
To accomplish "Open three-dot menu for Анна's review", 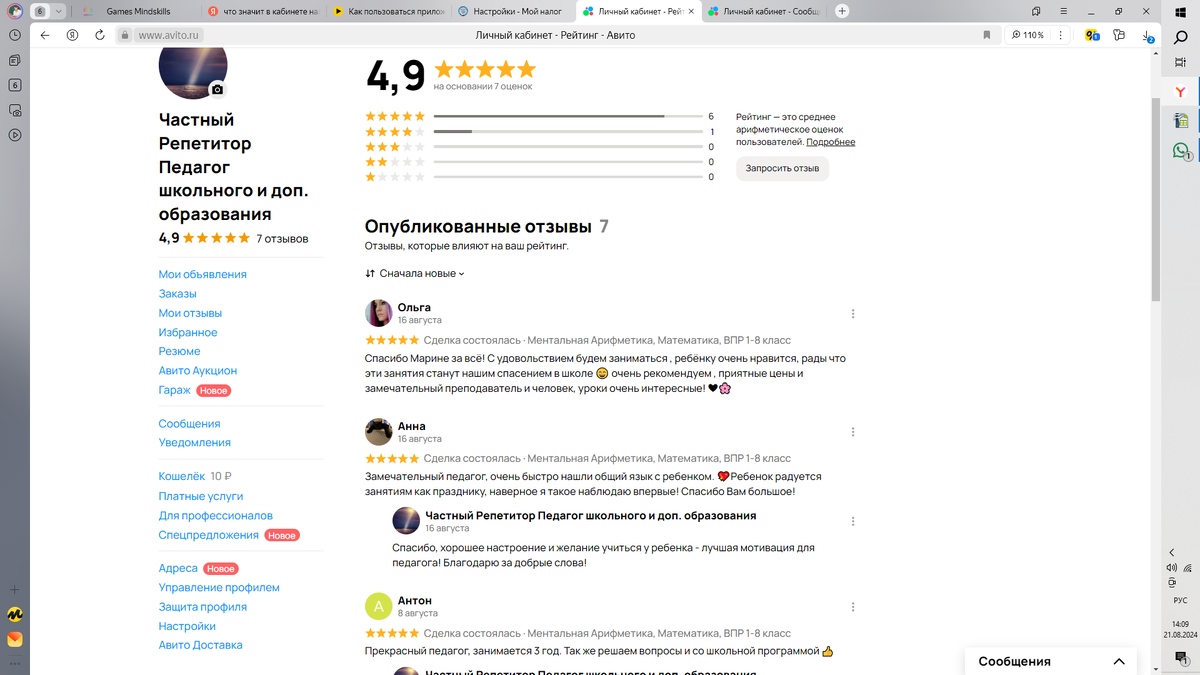I will 853,432.
